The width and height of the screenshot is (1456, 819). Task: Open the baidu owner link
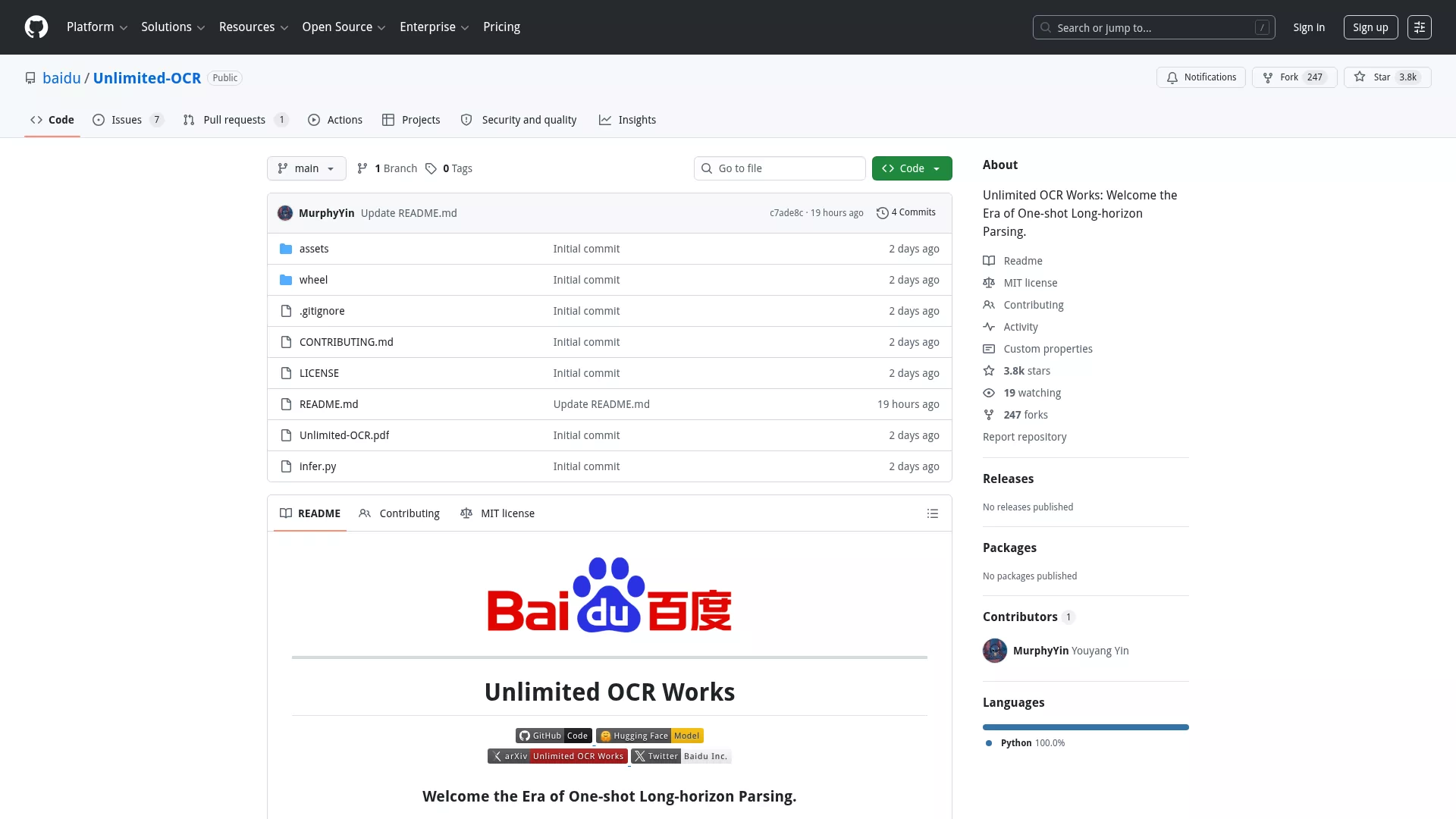click(x=61, y=78)
